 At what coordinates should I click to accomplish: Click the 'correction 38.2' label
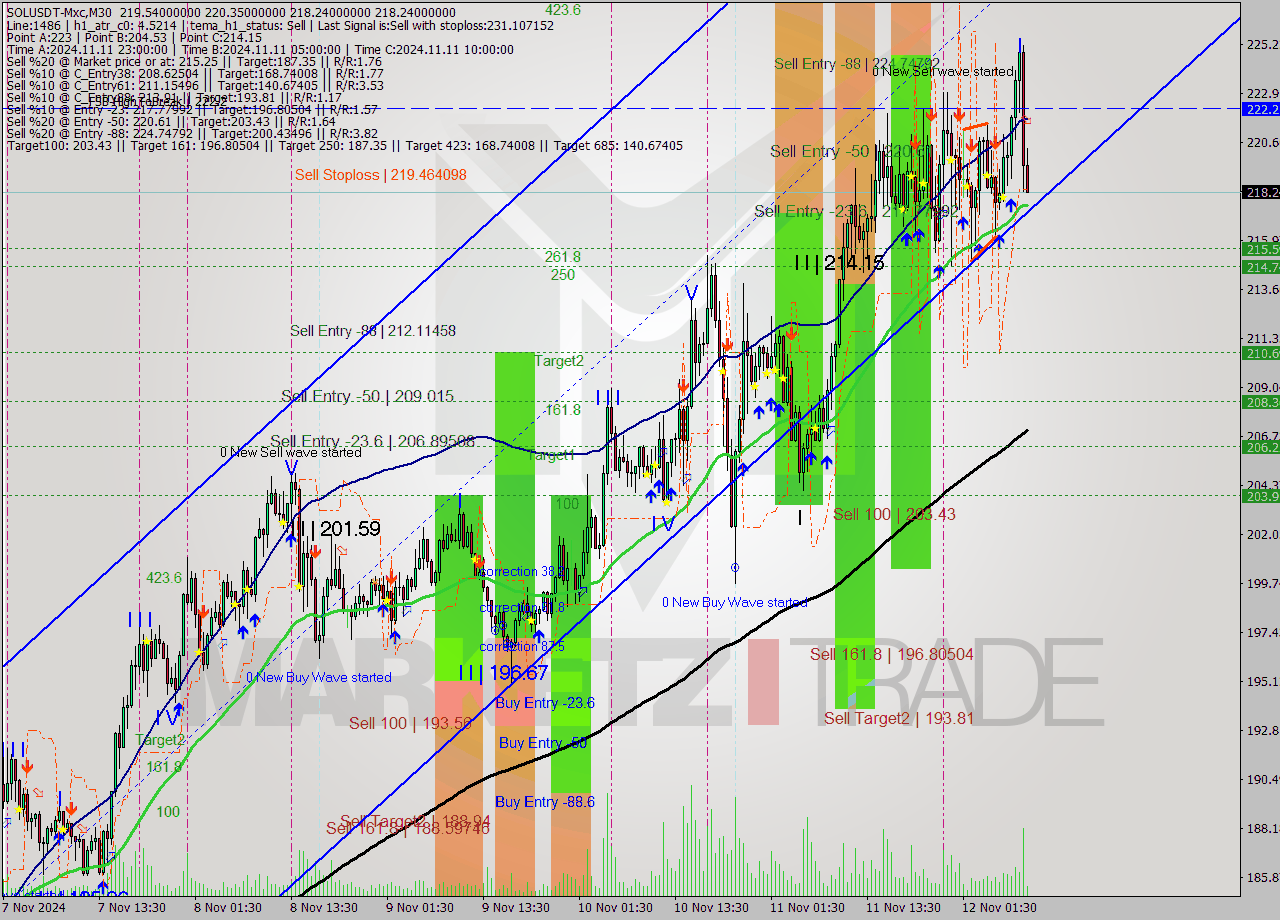524,571
